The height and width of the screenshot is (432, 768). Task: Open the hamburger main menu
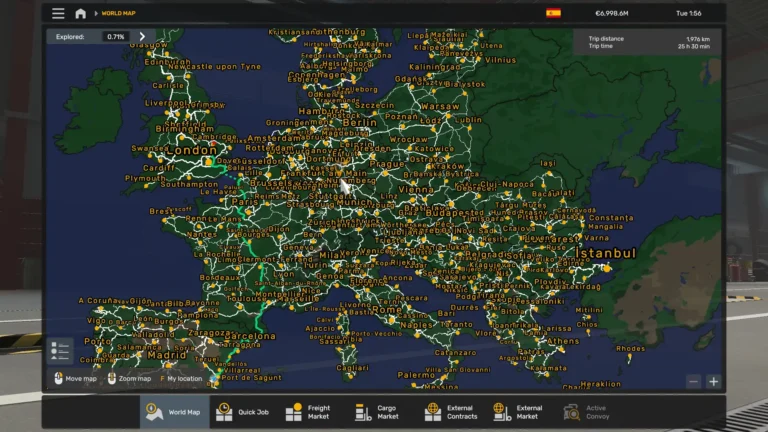58,13
